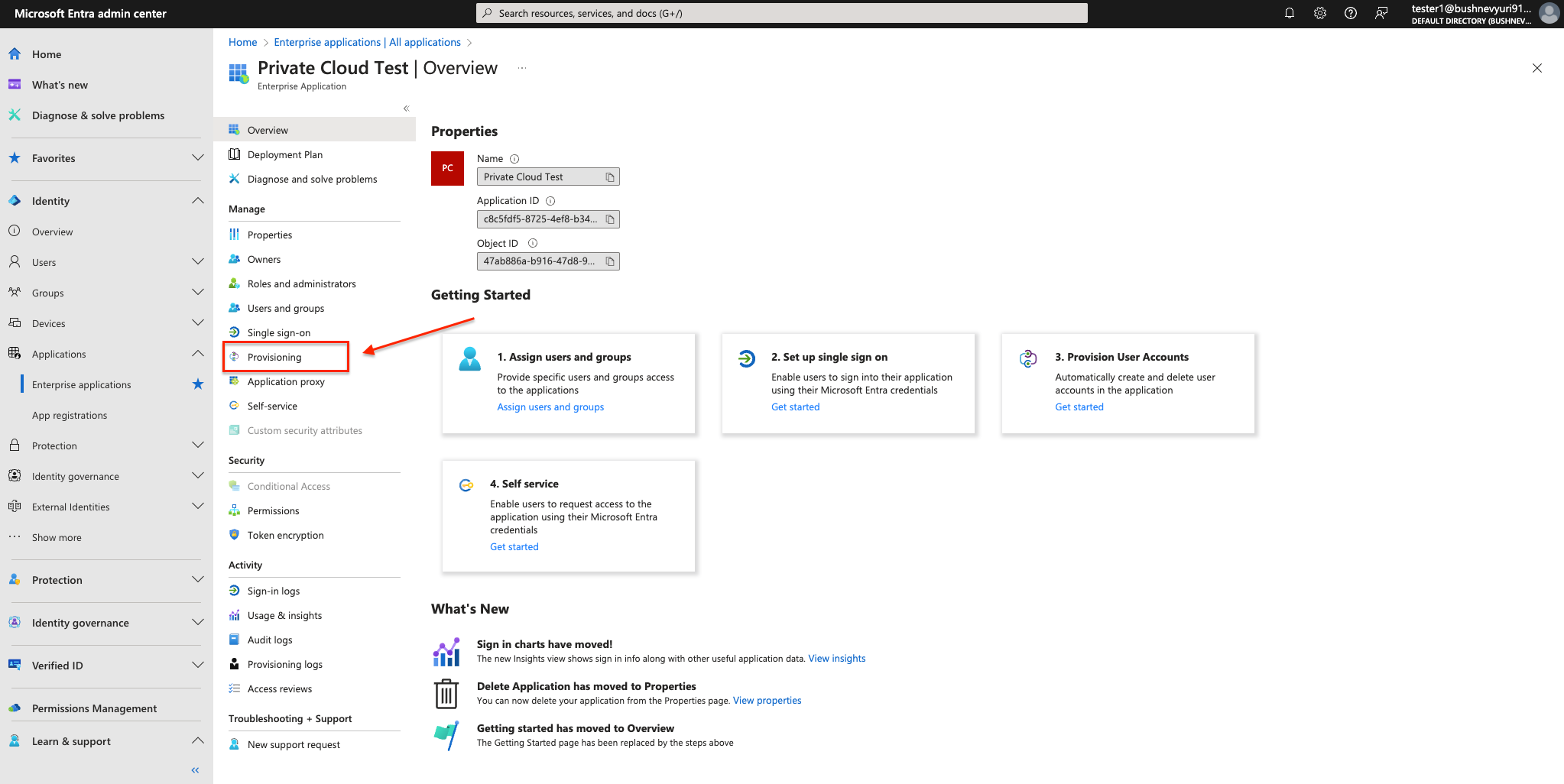1564x784 pixels.
Task: Open the settings gear icon
Action: pos(1320,13)
